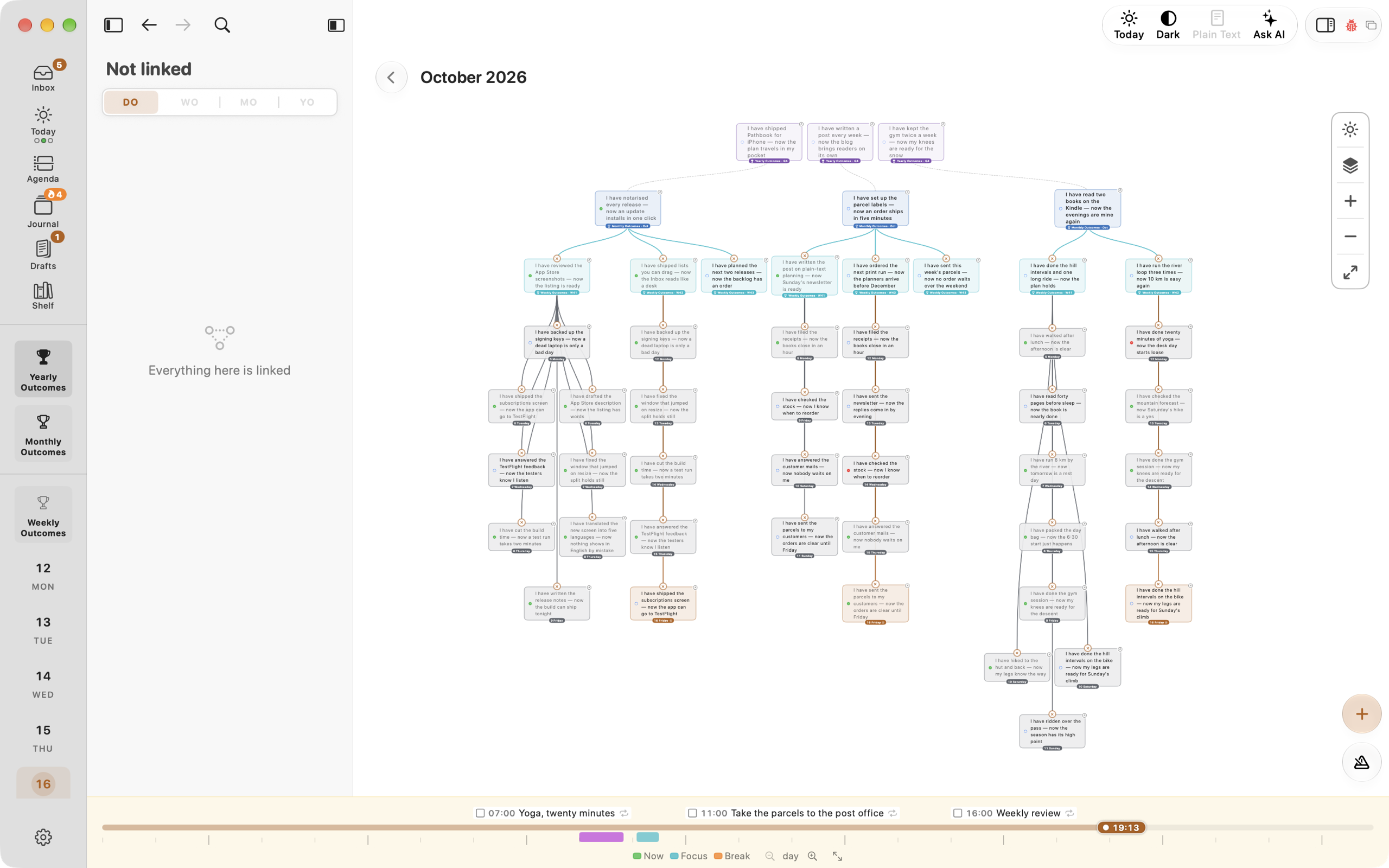This screenshot has width=1389, height=868.
Task: Click the purple block on timeline
Action: [x=601, y=837]
